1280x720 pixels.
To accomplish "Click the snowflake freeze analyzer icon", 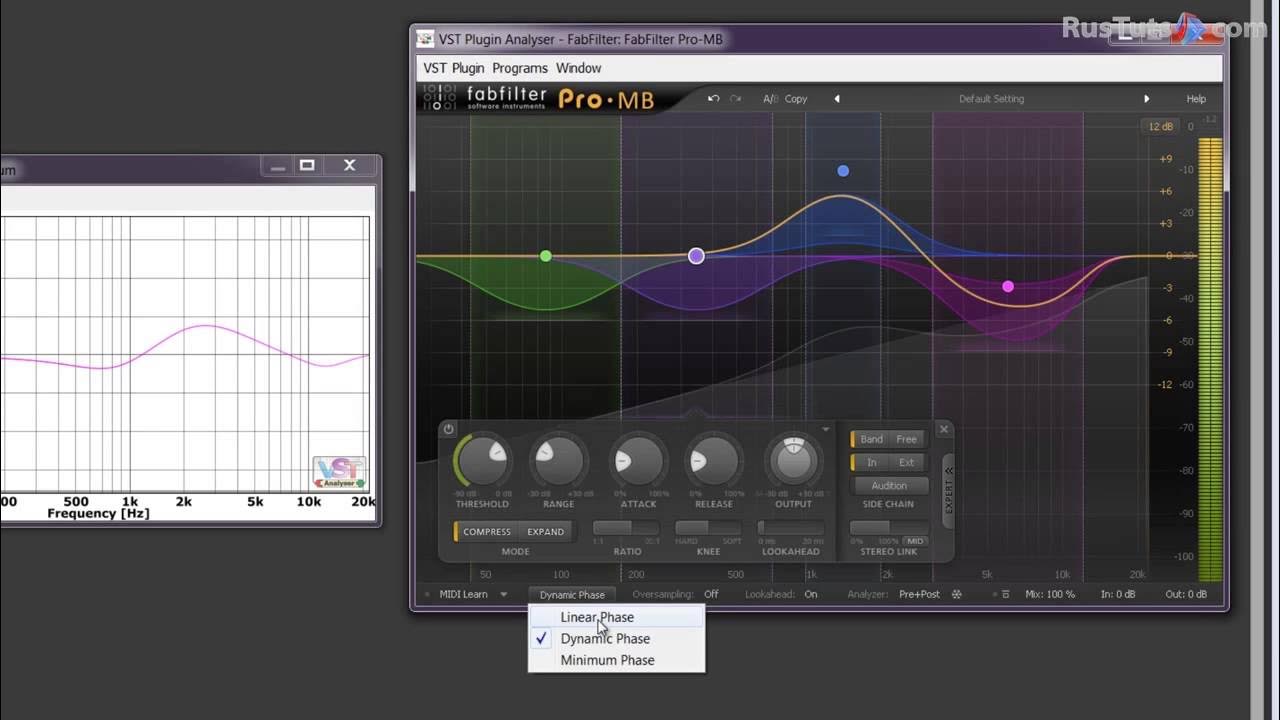I will 956,594.
